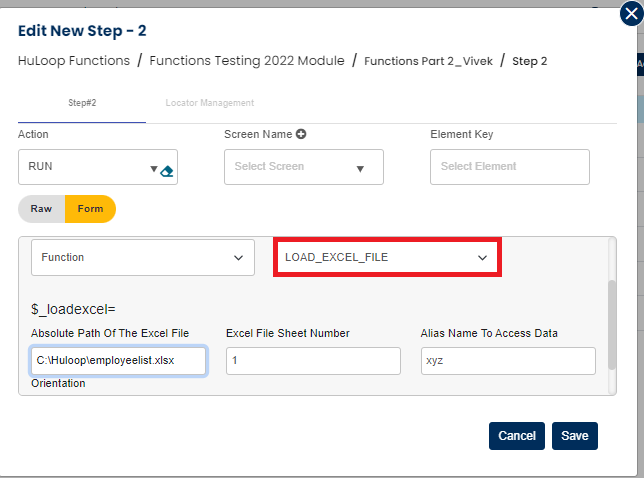Click the Select Element input field
Screen dimensions: 644x478
pyautogui.click(x=509, y=167)
